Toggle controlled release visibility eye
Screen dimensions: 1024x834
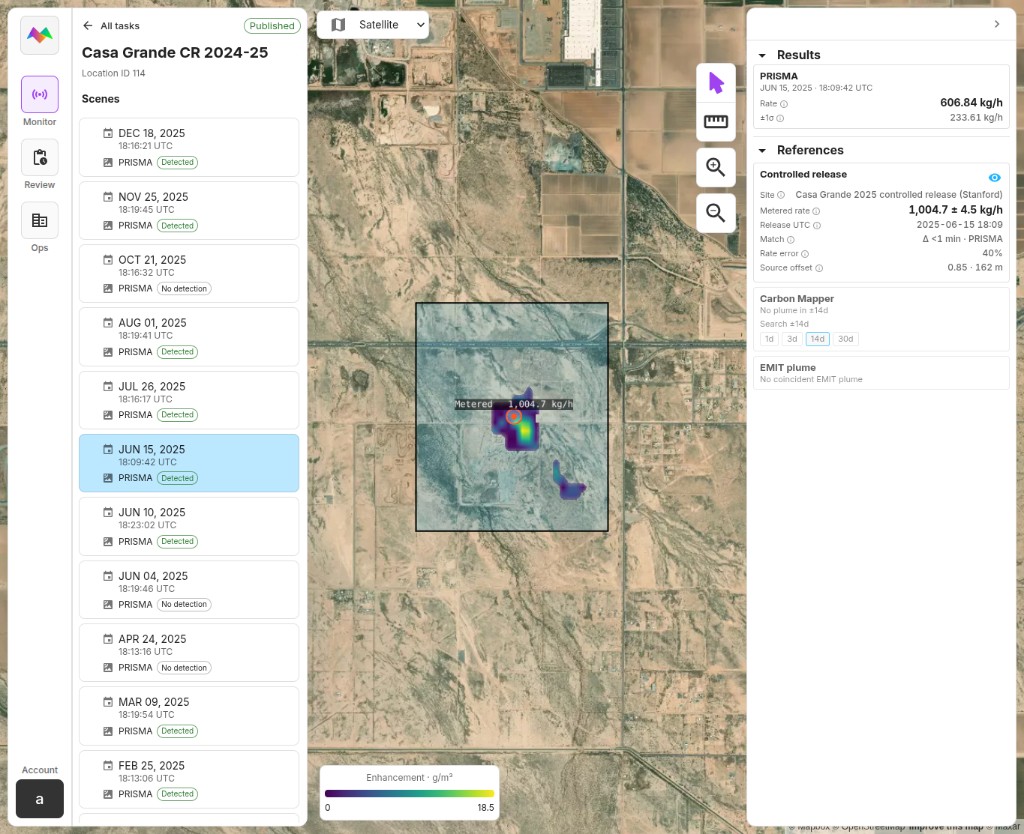[x=994, y=178]
